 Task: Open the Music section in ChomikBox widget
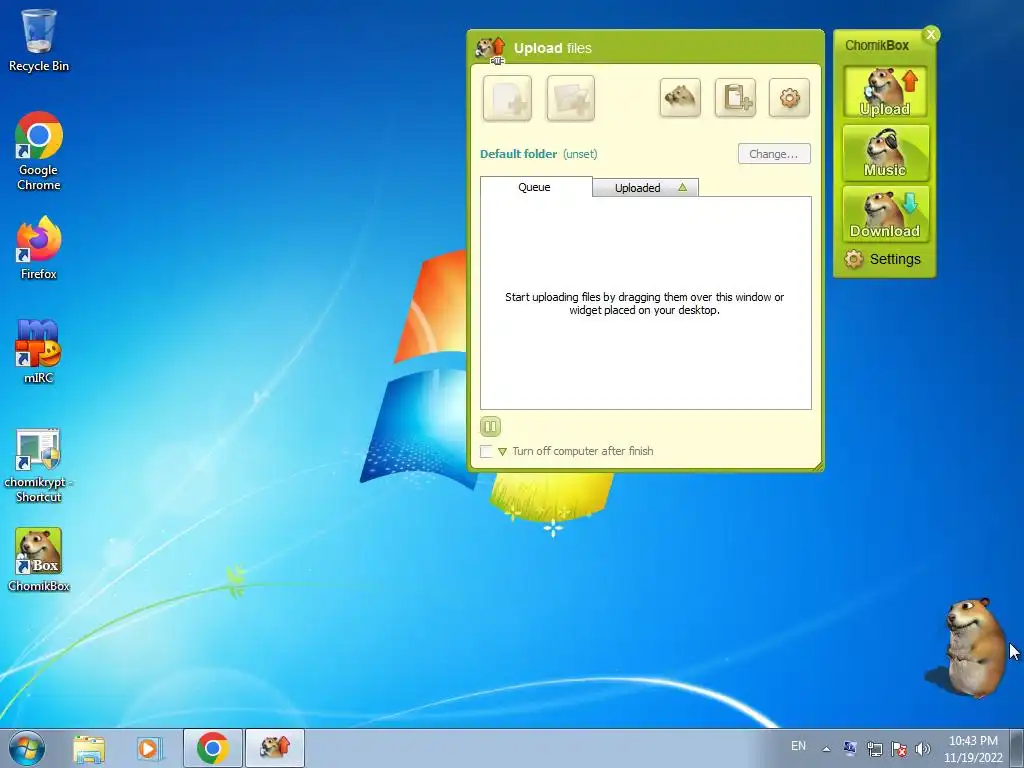point(885,153)
